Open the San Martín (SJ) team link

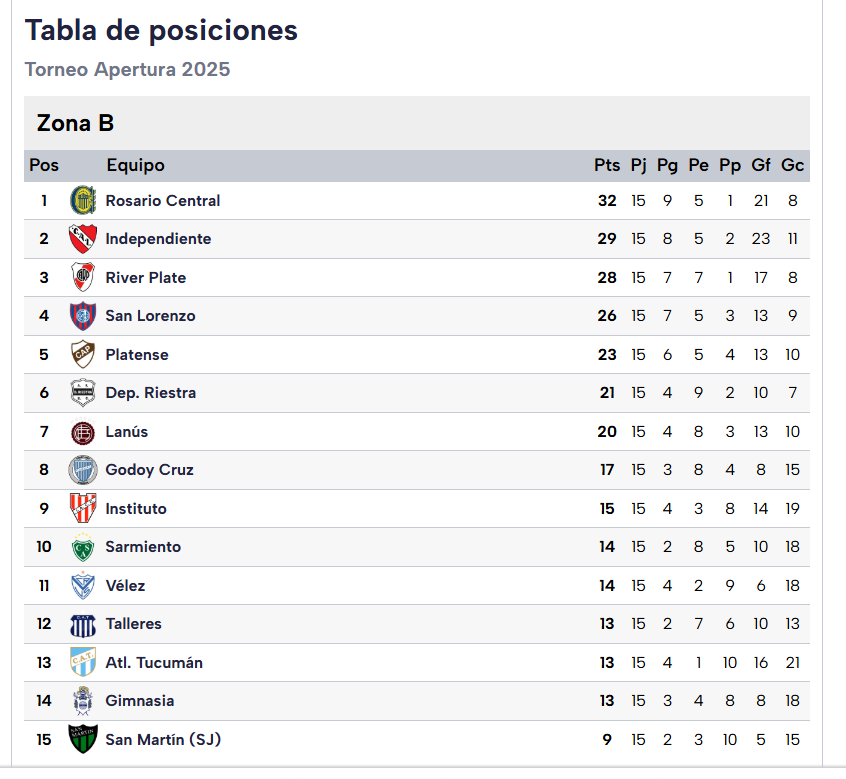[163, 740]
